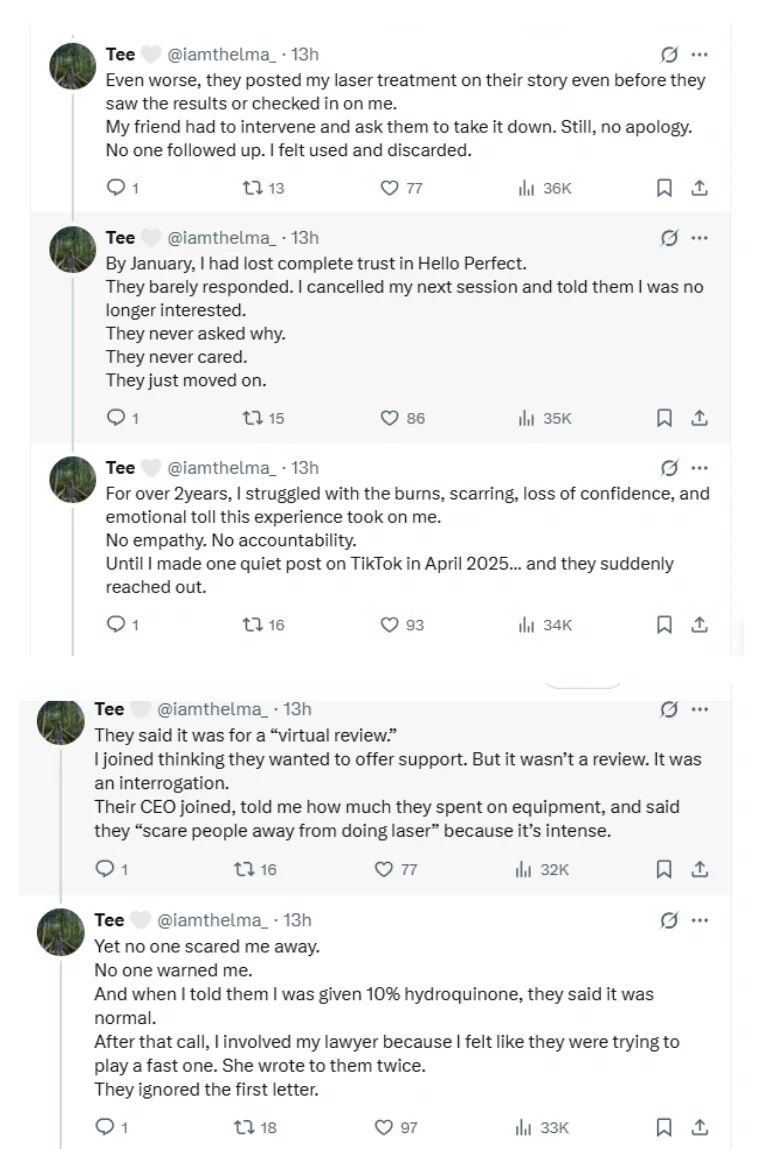Image resolution: width=757 pixels, height=1149 pixels.
Task: Click the Tee display name on hydroquinone tweet
Action: pos(109,920)
